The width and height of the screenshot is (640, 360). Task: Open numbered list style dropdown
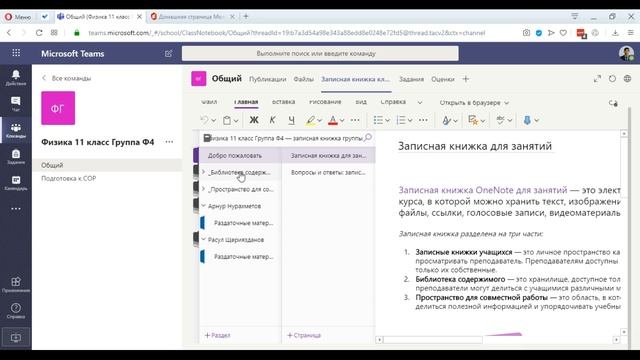pyautogui.click(x=410, y=120)
